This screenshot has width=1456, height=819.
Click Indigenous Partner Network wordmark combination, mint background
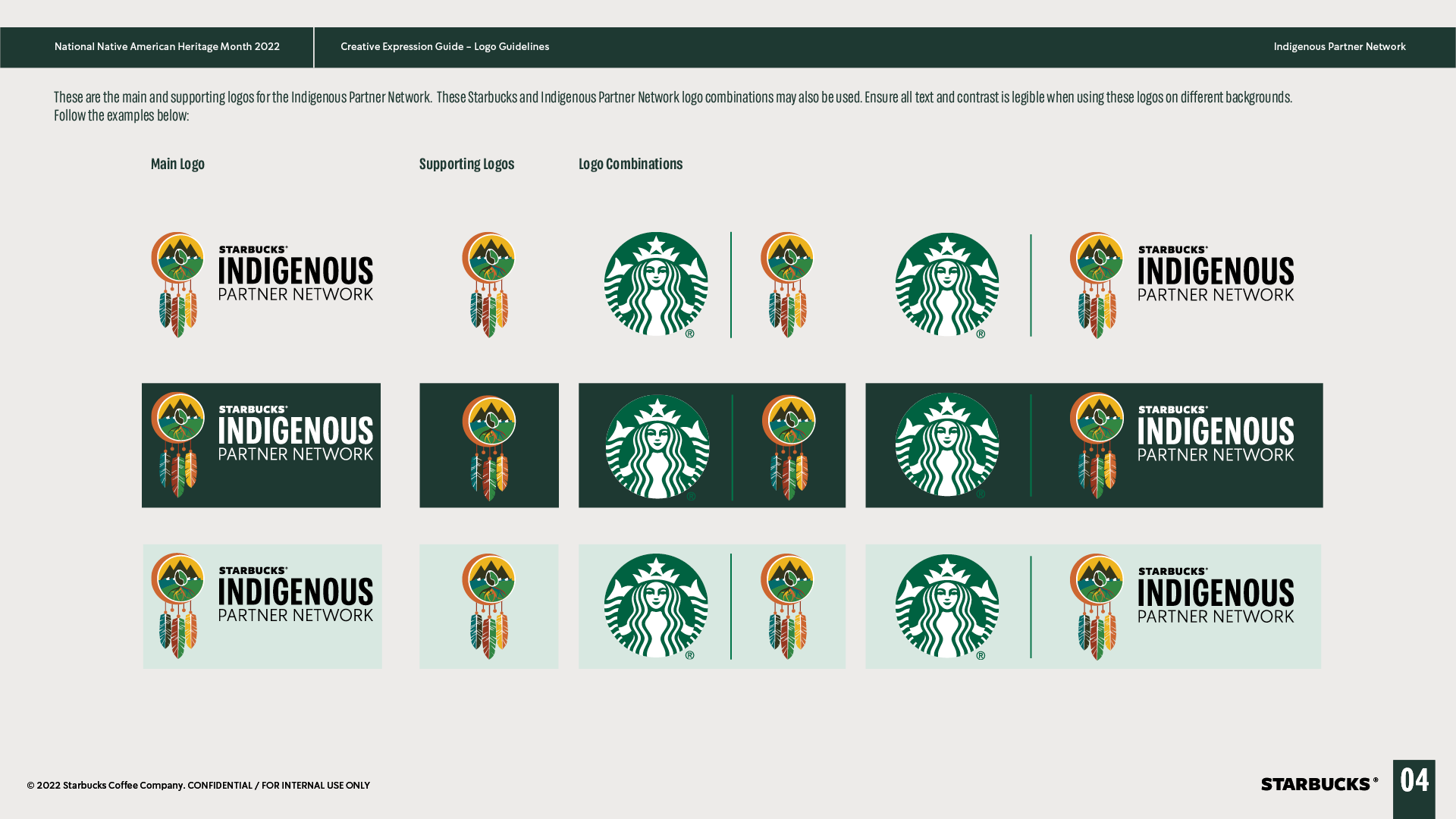pyautogui.click(x=1182, y=607)
